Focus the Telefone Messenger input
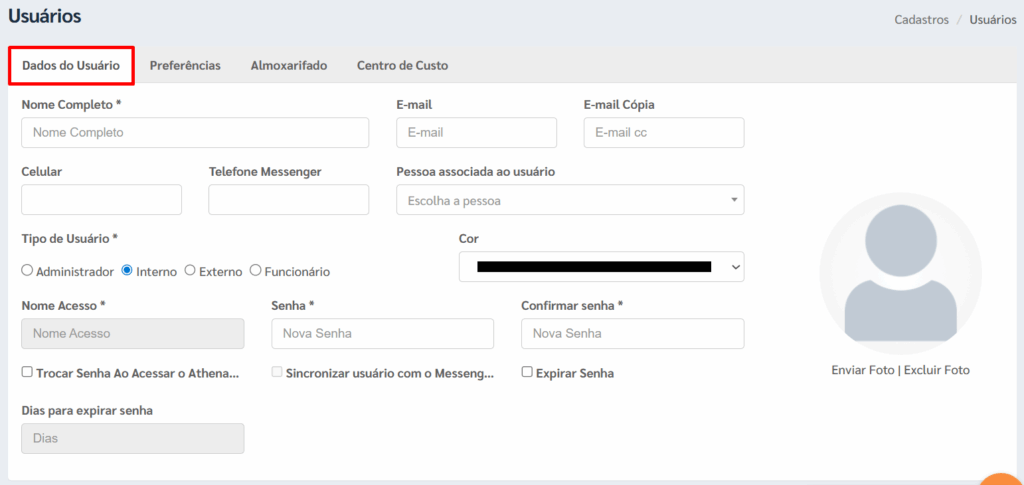1024x485 pixels. click(289, 200)
